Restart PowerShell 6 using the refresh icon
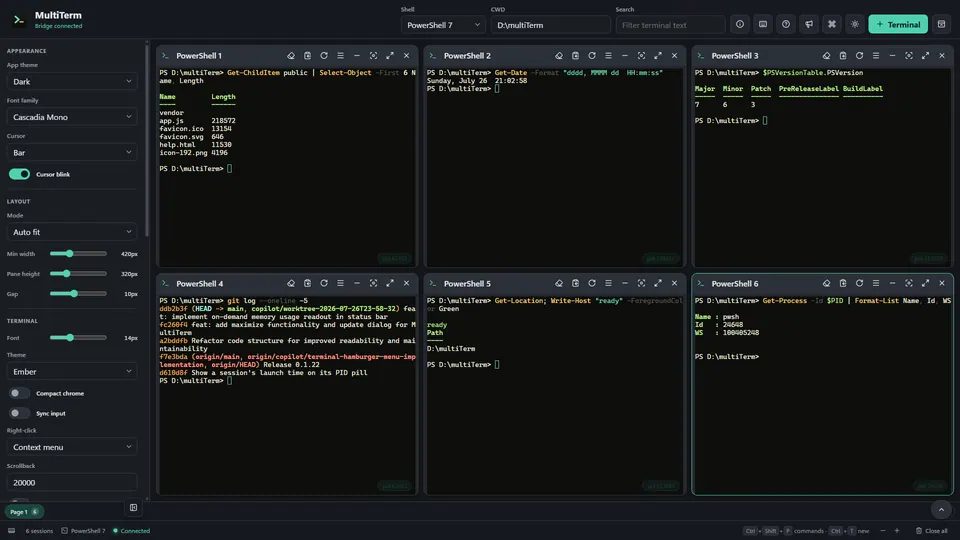 860,283
